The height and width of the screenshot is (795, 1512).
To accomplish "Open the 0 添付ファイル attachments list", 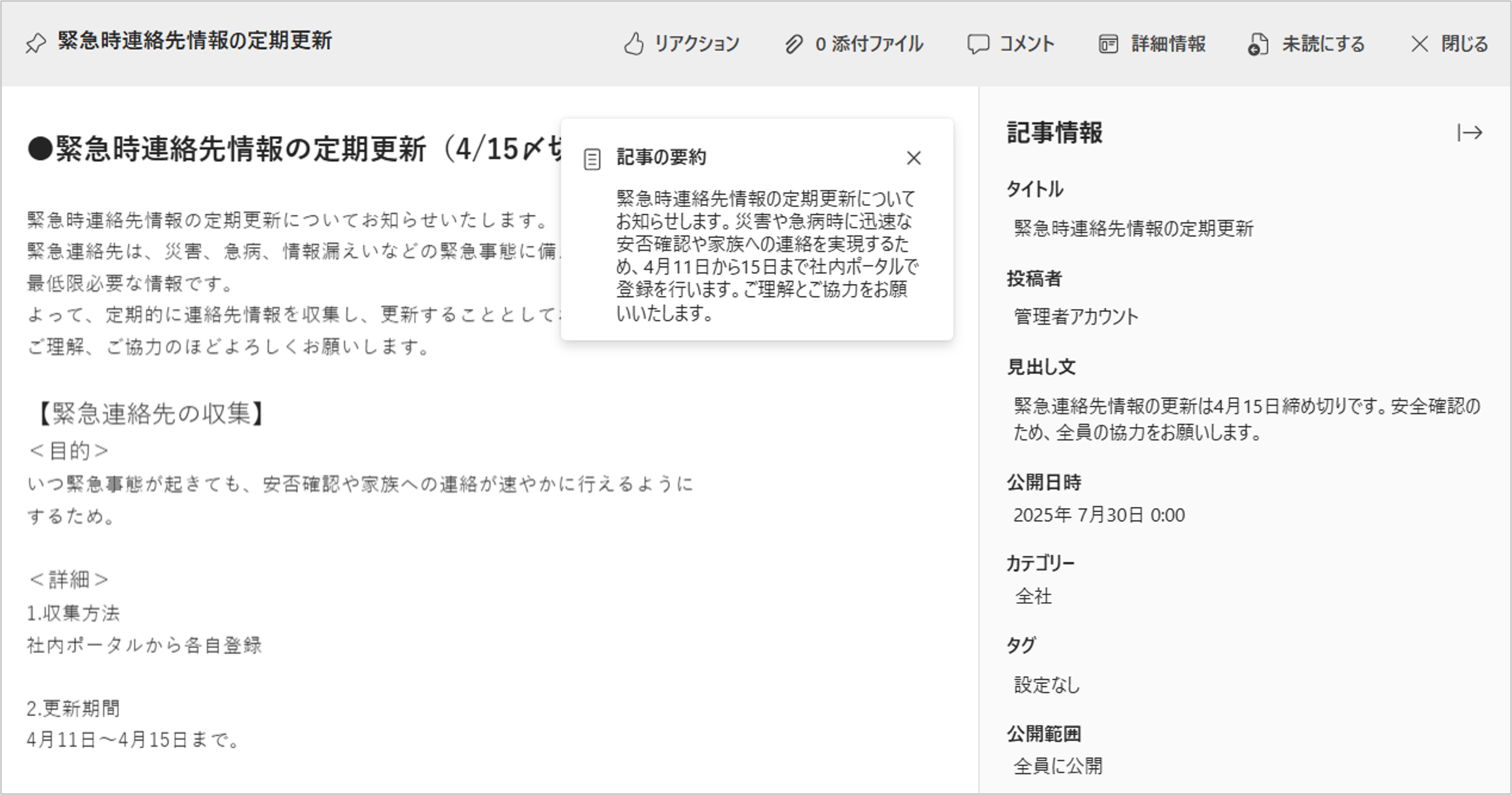I will tap(869, 44).
